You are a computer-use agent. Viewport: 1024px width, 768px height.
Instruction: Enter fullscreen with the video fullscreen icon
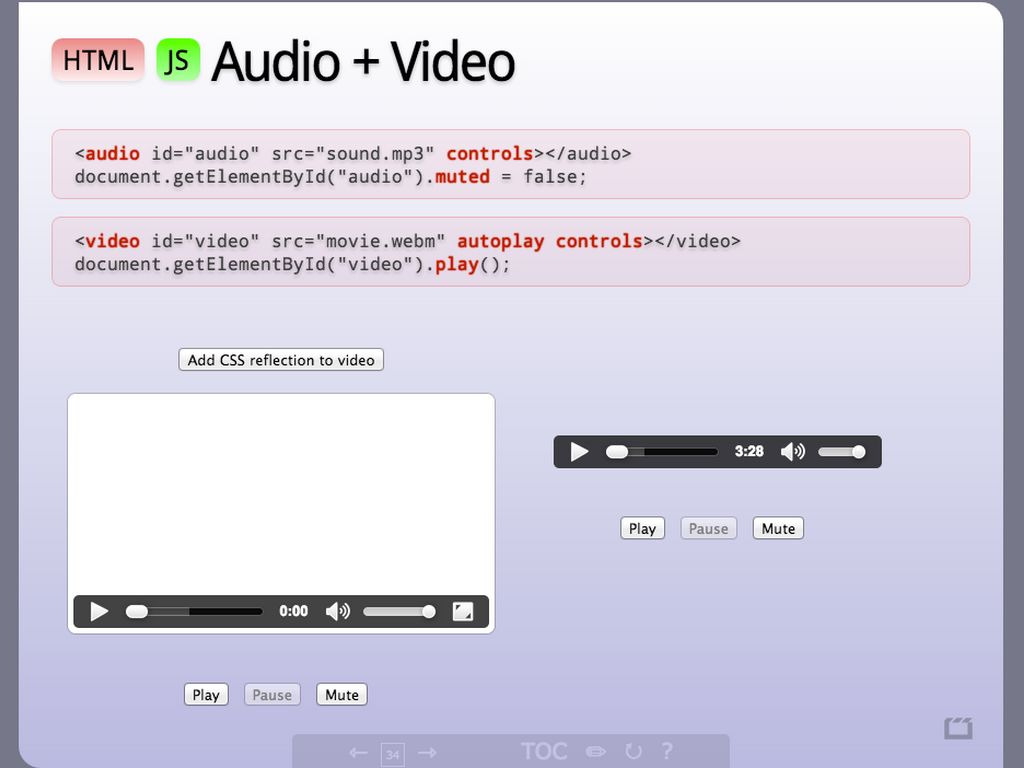463,611
